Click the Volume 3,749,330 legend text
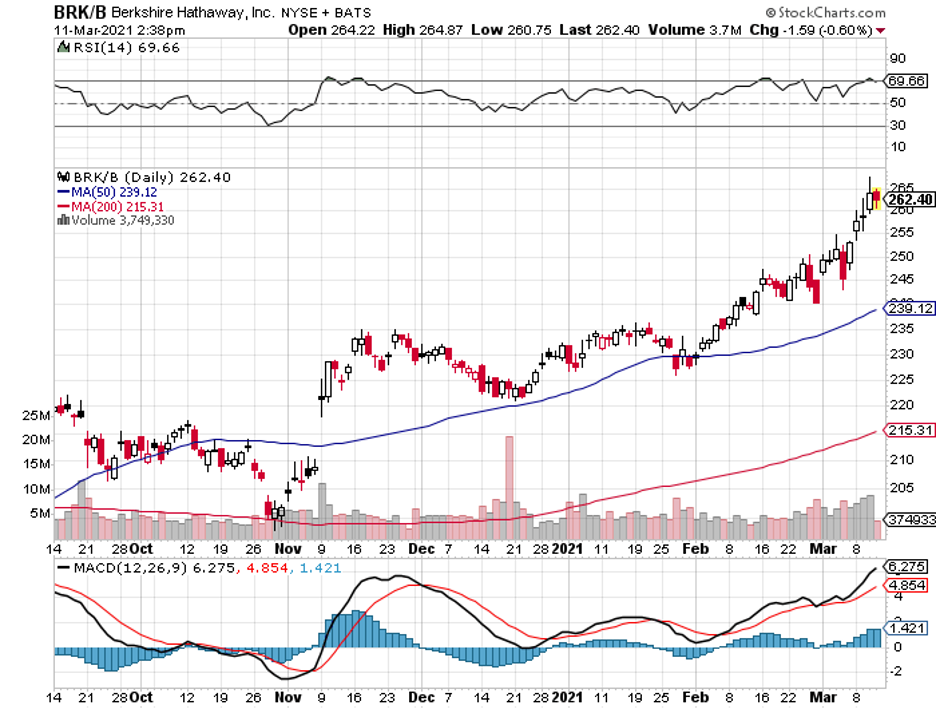 [123, 220]
